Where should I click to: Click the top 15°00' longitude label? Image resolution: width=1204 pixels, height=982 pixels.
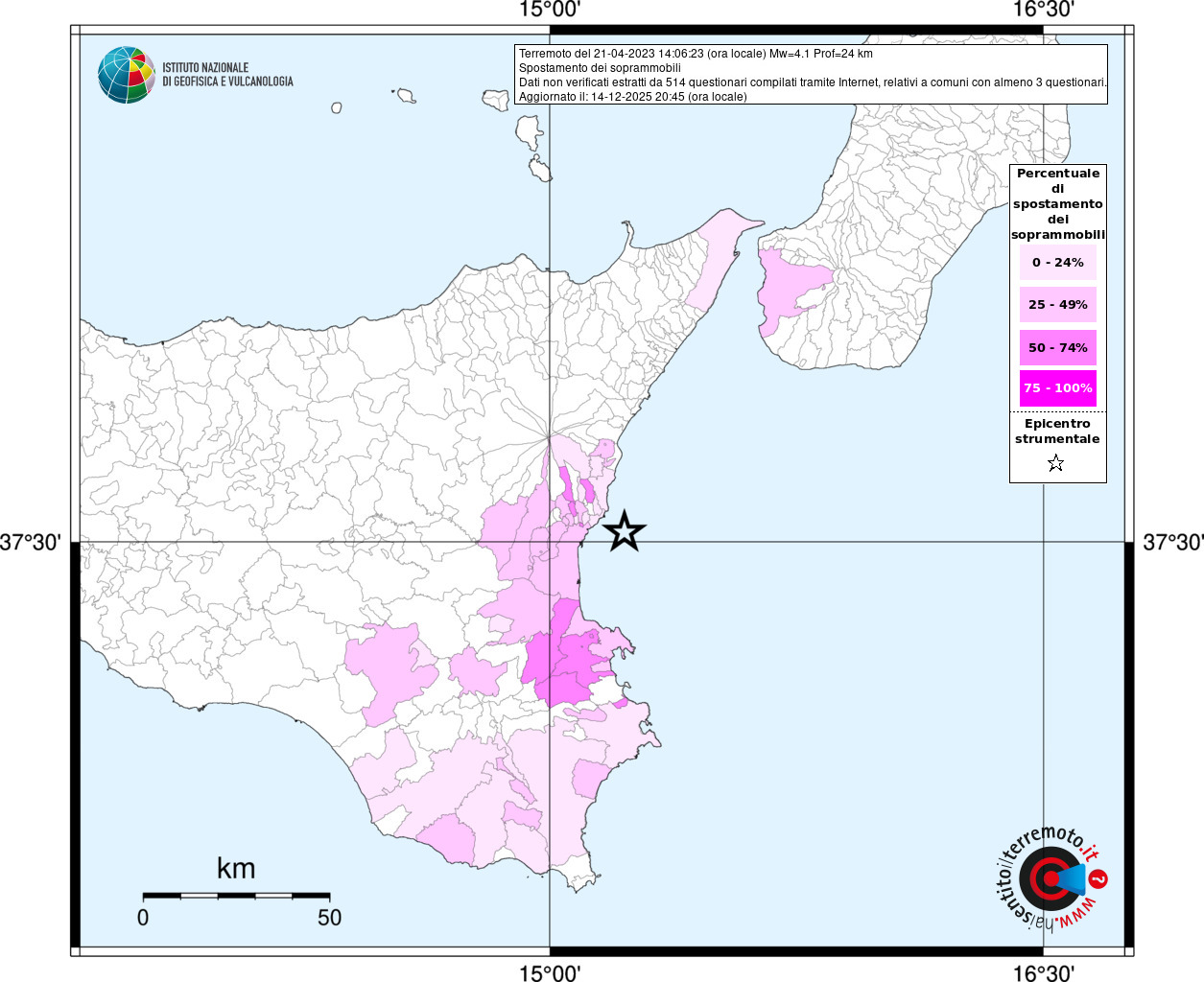pos(550,11)
